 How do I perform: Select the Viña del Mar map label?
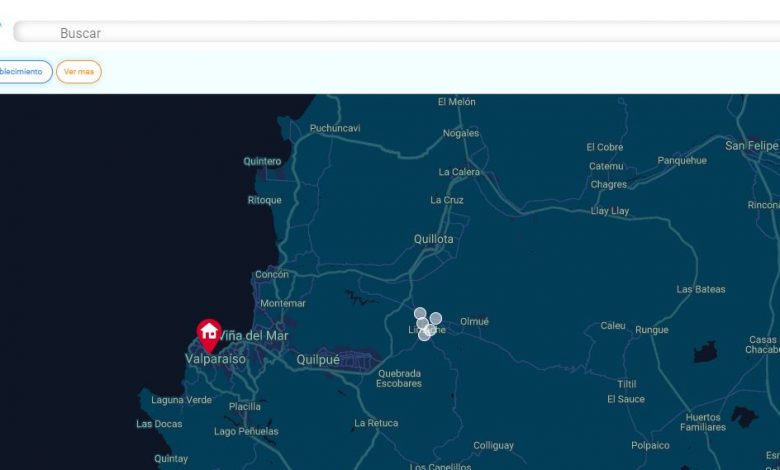coord(254,336)
